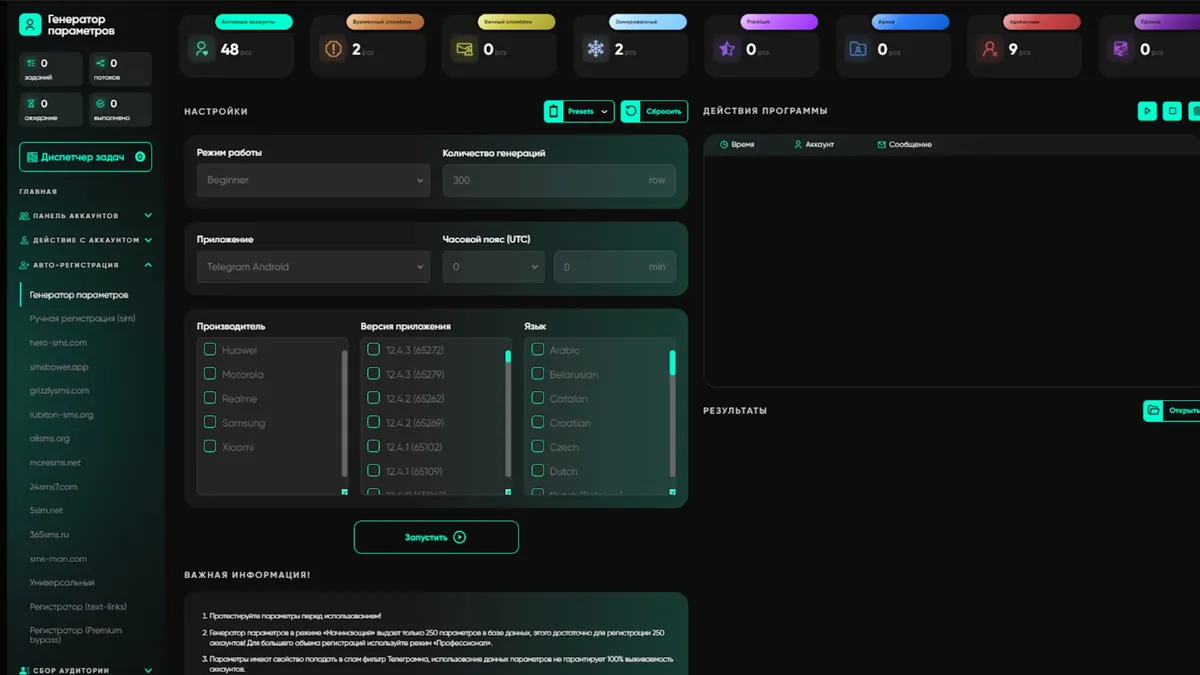1200x675 pixels.
Task: Open the Telegram Android application dropdown
Action: 313,267
